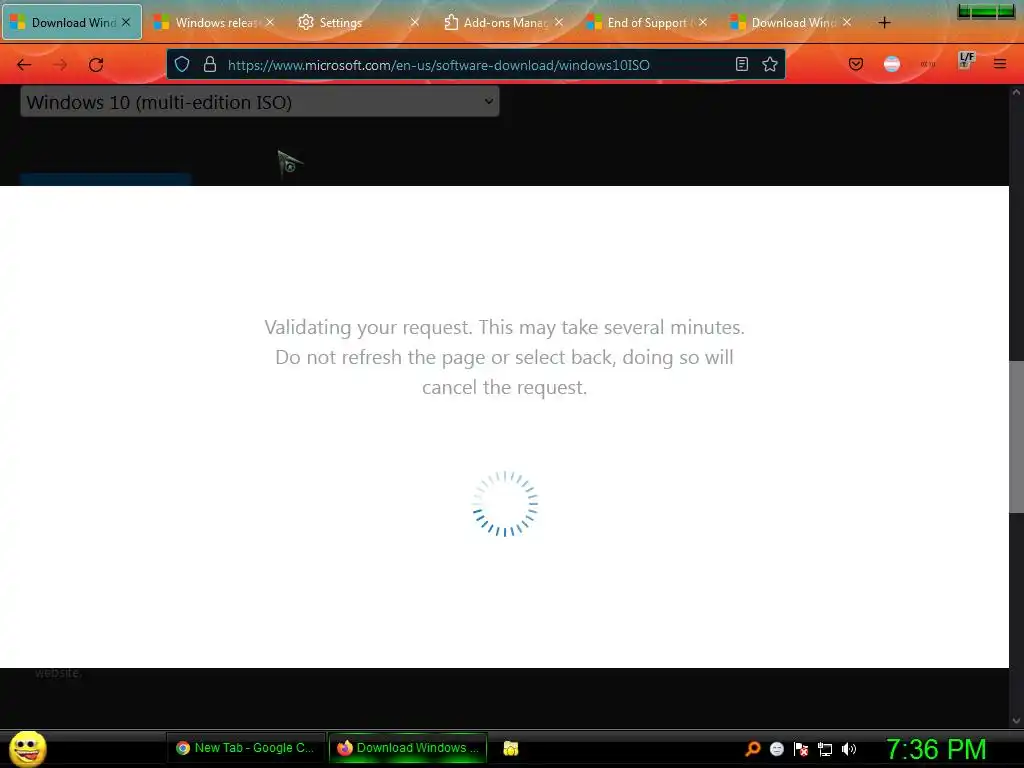Click the 'Validating your request' message text
Screen dimensions: 1024x768
[x=504, y=357]
